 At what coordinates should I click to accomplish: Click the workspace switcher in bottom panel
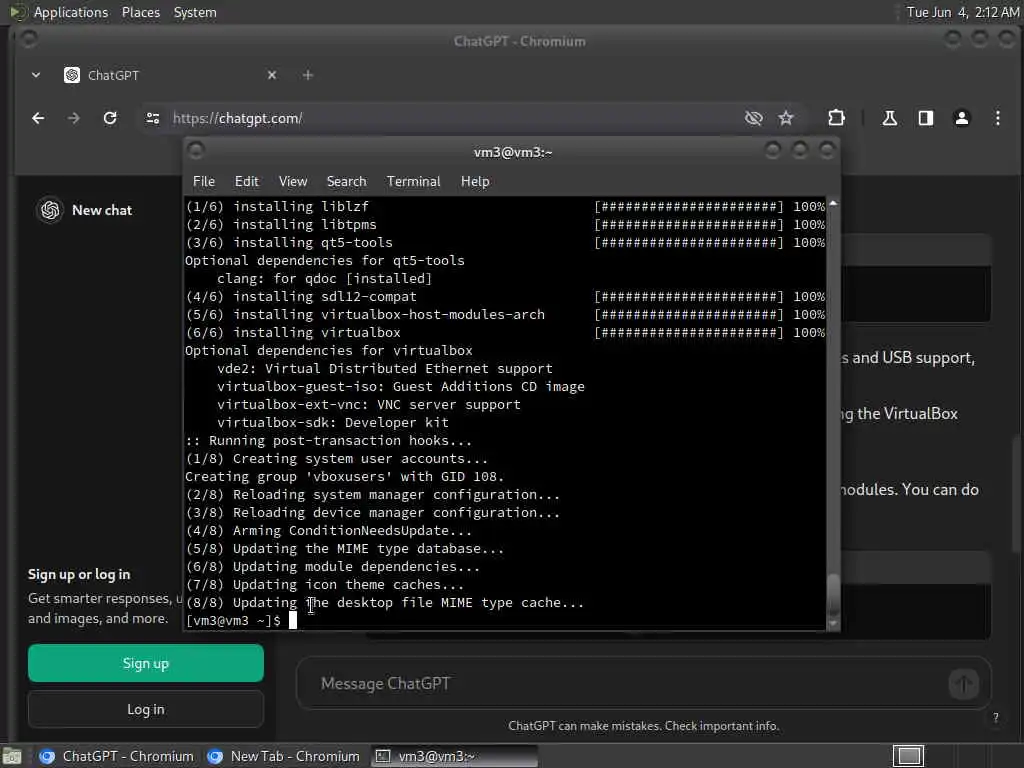point(908,756)
